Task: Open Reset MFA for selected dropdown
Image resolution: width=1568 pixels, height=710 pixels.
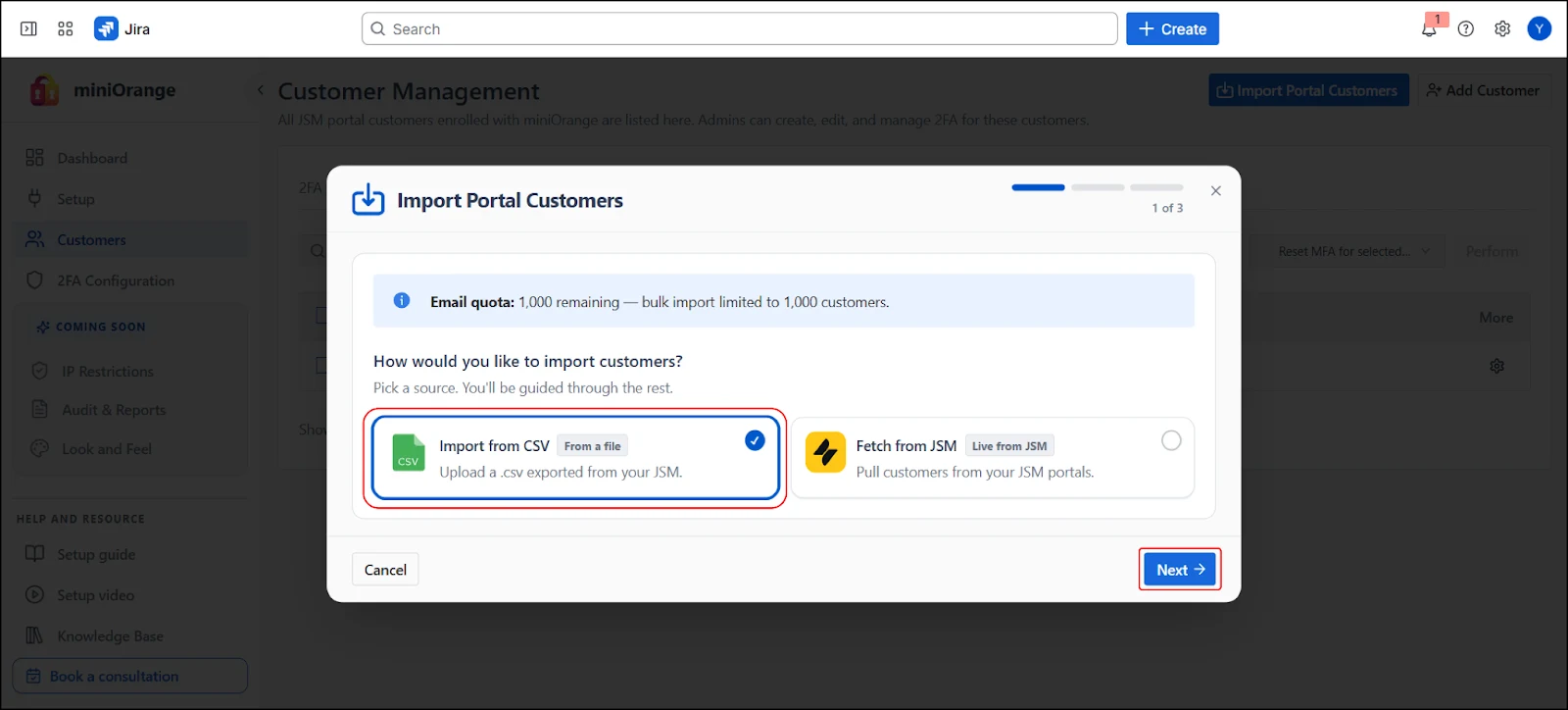Action: [1354, 251]
